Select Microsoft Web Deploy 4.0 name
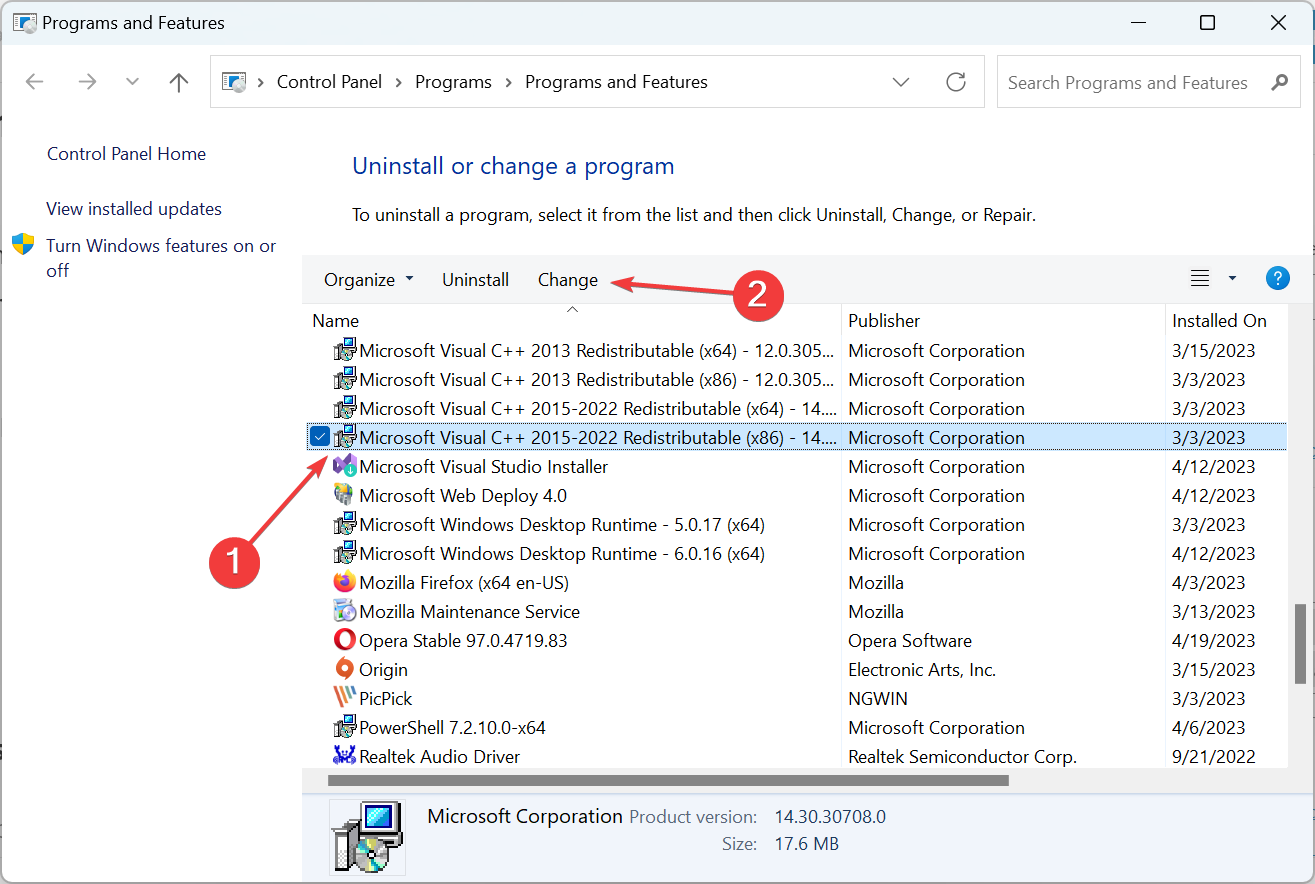 tap(463, 496)
